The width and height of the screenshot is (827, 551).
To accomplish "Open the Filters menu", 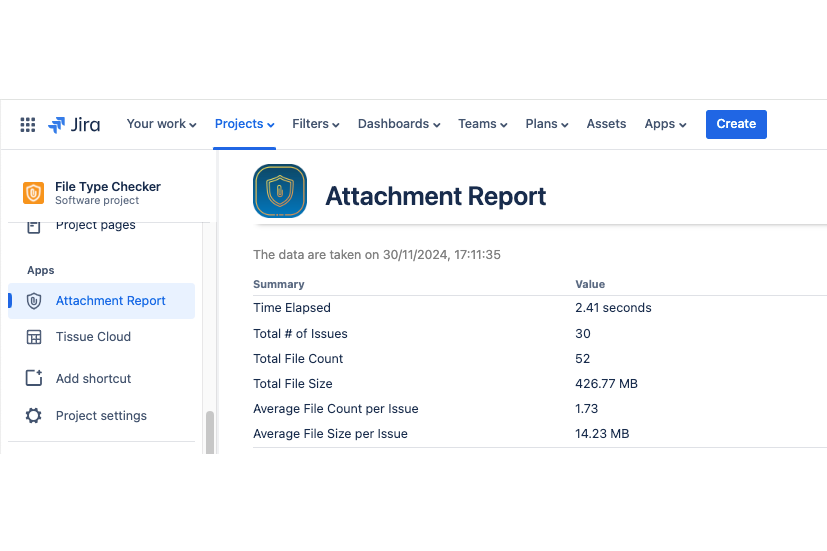I will pyautogui.click(x=316, y=124).
